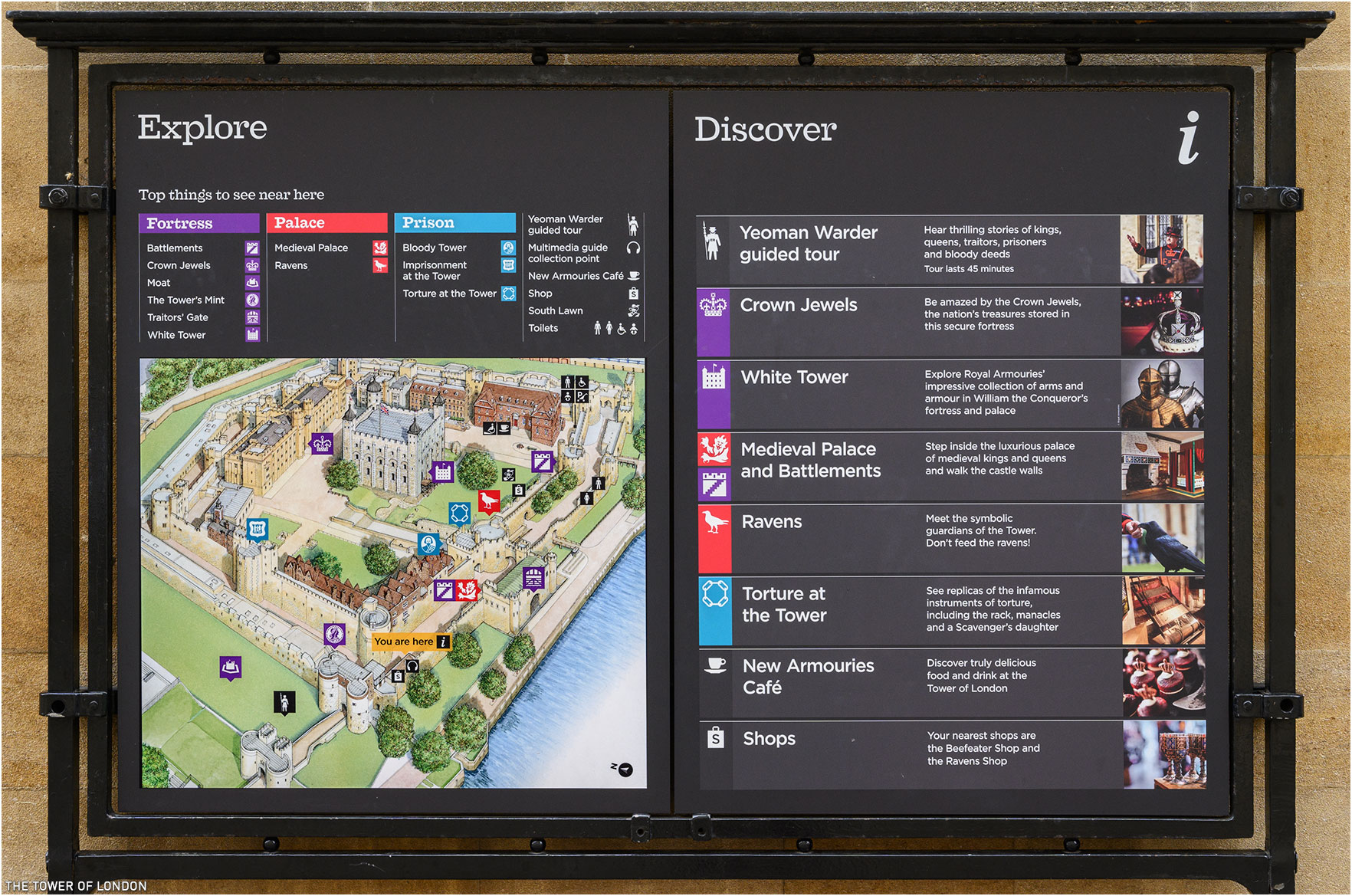This screenshot has height=896, width=1352.
Task: Click the purple Tower's Mint marker on the map
Action: [334, 635]
